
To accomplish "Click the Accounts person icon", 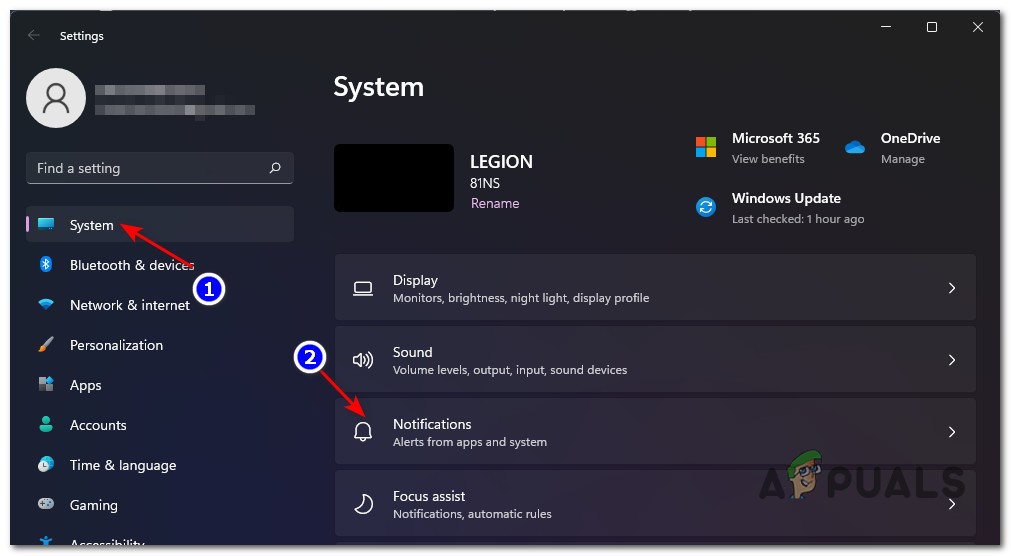I will click(46, 424).
